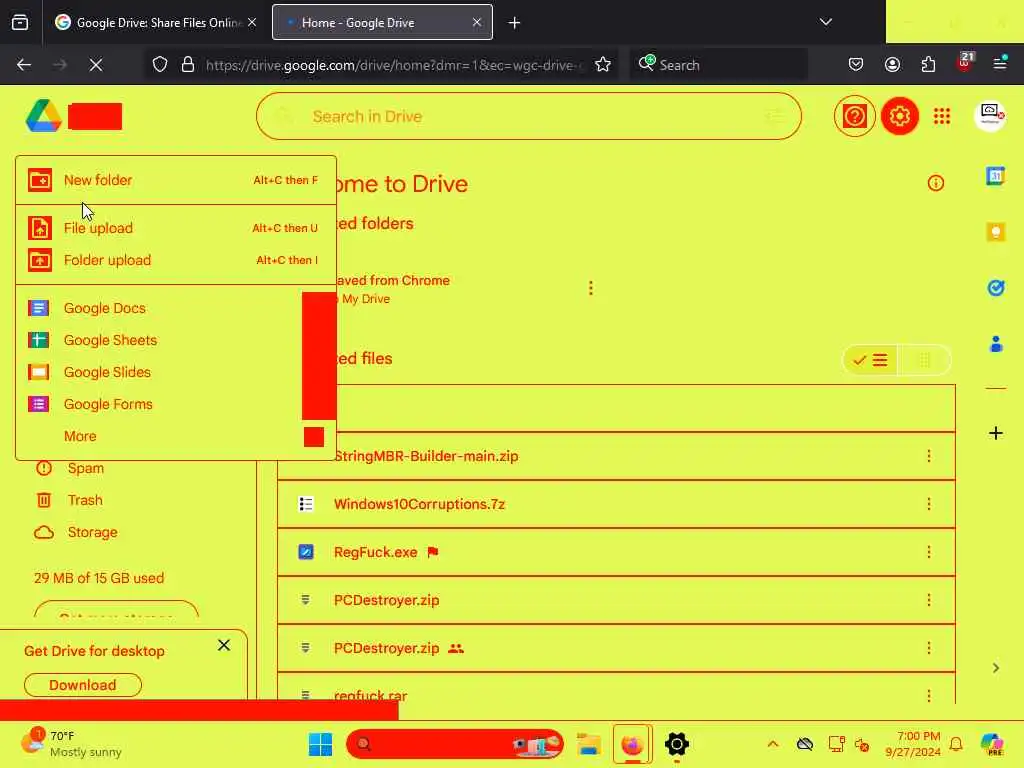Open the Firefox account icon

click(x=892, y=65)
